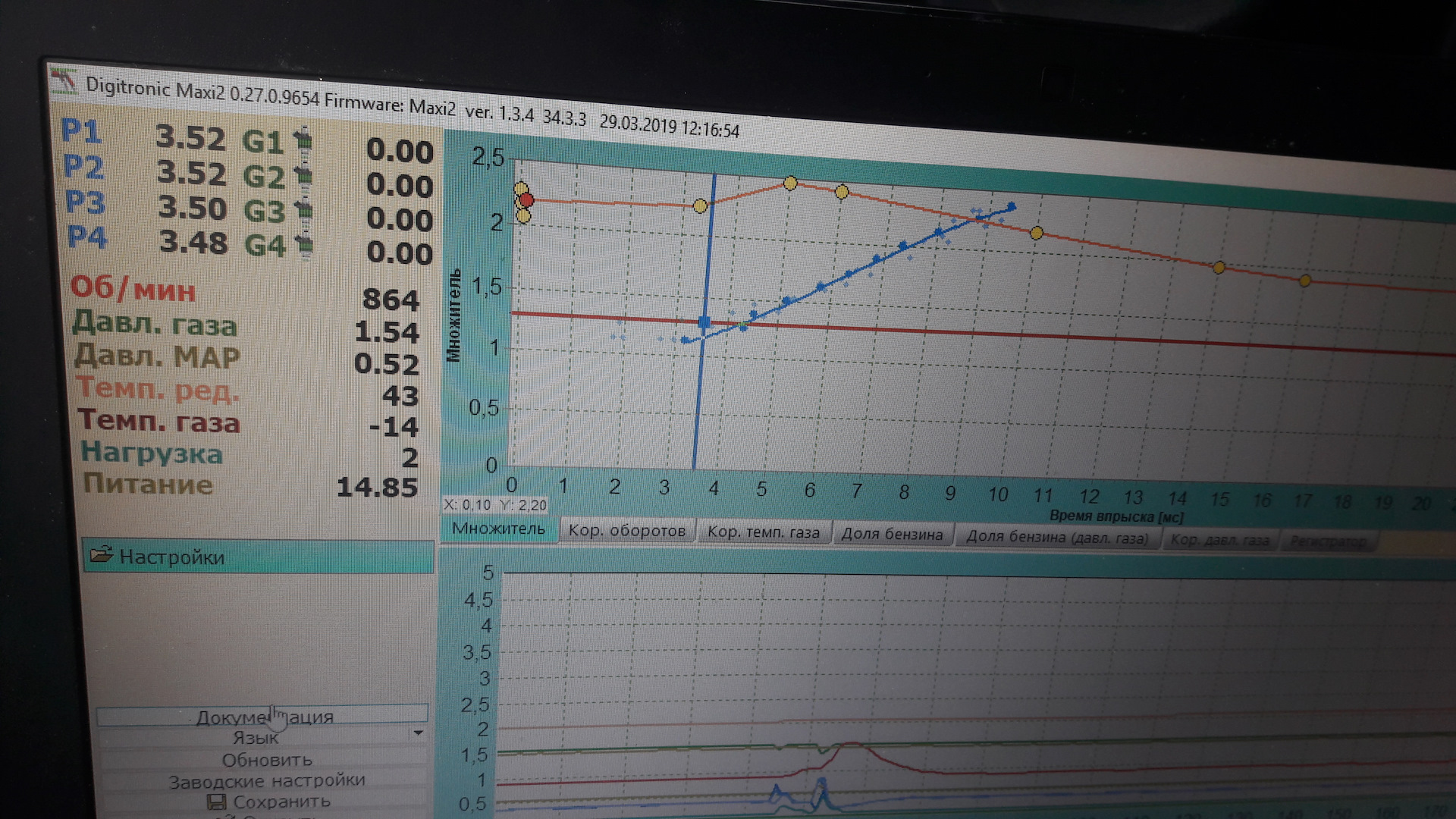Select yellow multiplier point near 15 ms
The width and height of the screenshot is (1456, 819).
pos(1219,268)
